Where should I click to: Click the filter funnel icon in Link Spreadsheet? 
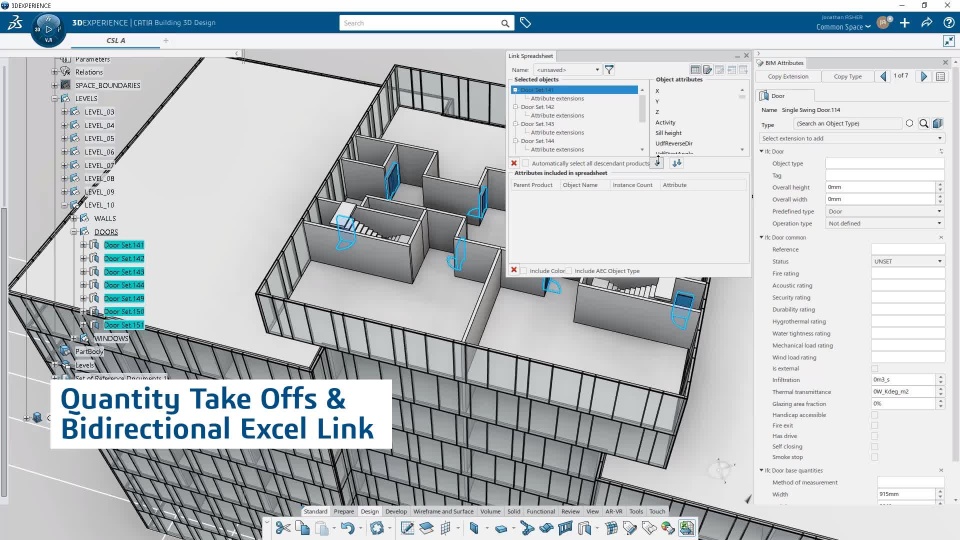(609, 70)
